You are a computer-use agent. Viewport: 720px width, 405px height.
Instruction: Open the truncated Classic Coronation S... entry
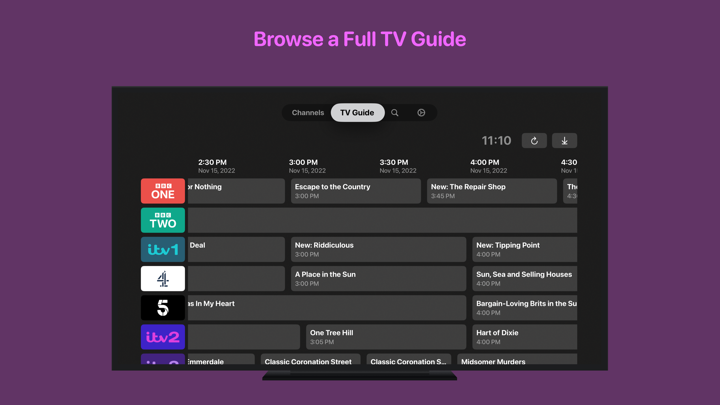(x=409, y=360)
